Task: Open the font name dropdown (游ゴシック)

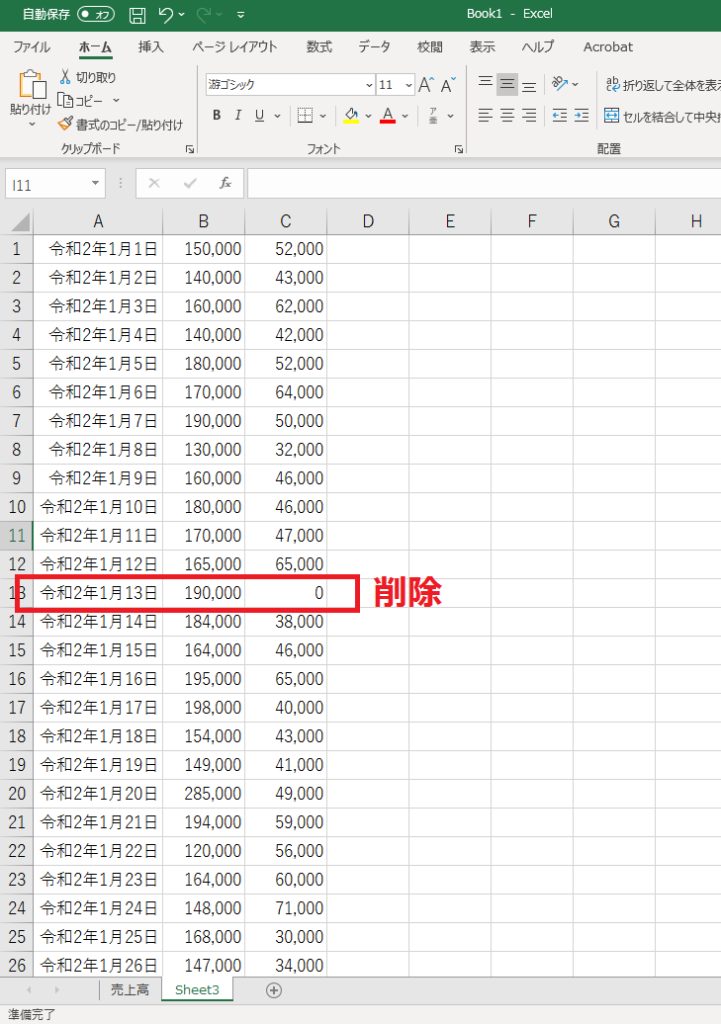Action: tap(290, 85)
